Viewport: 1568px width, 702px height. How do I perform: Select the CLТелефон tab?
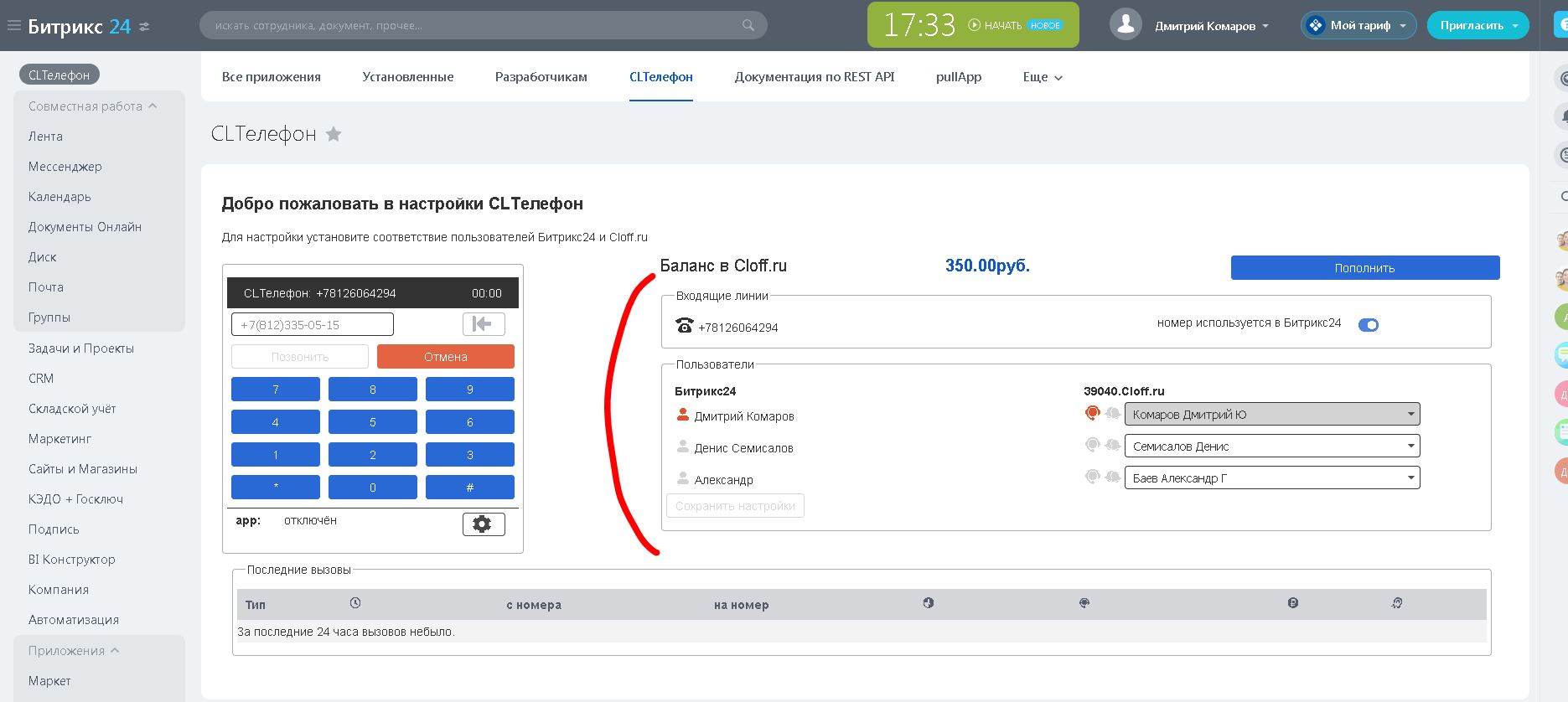[661, 77]
